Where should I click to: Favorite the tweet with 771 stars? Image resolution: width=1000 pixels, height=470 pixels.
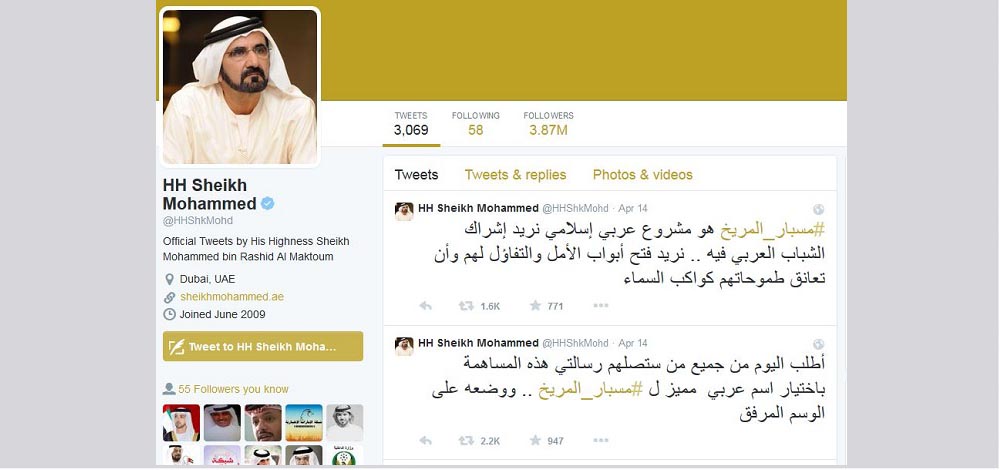[x=535, y=306]
